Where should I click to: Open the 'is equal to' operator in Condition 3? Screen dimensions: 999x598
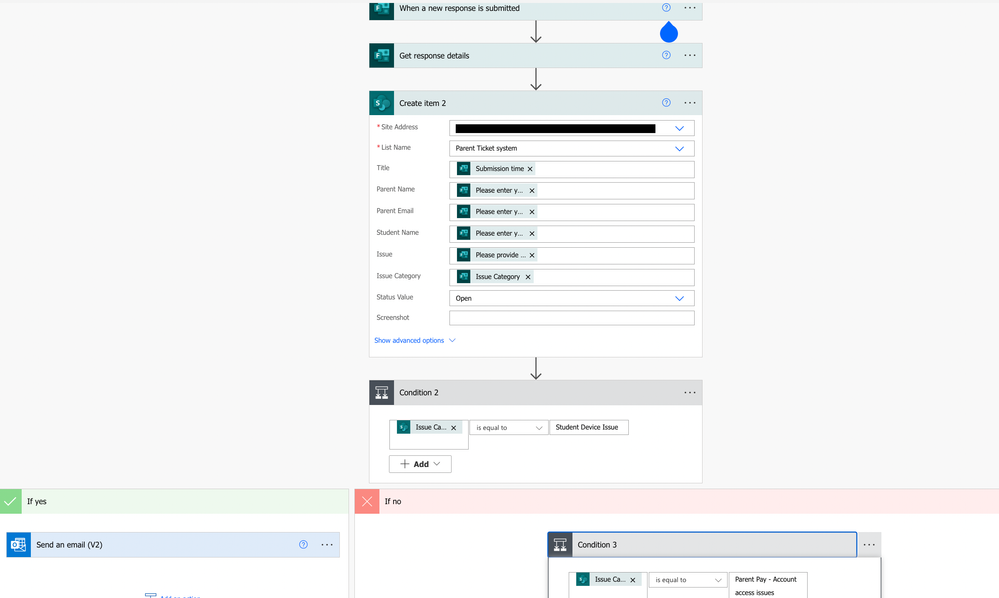tap(687, 580)
